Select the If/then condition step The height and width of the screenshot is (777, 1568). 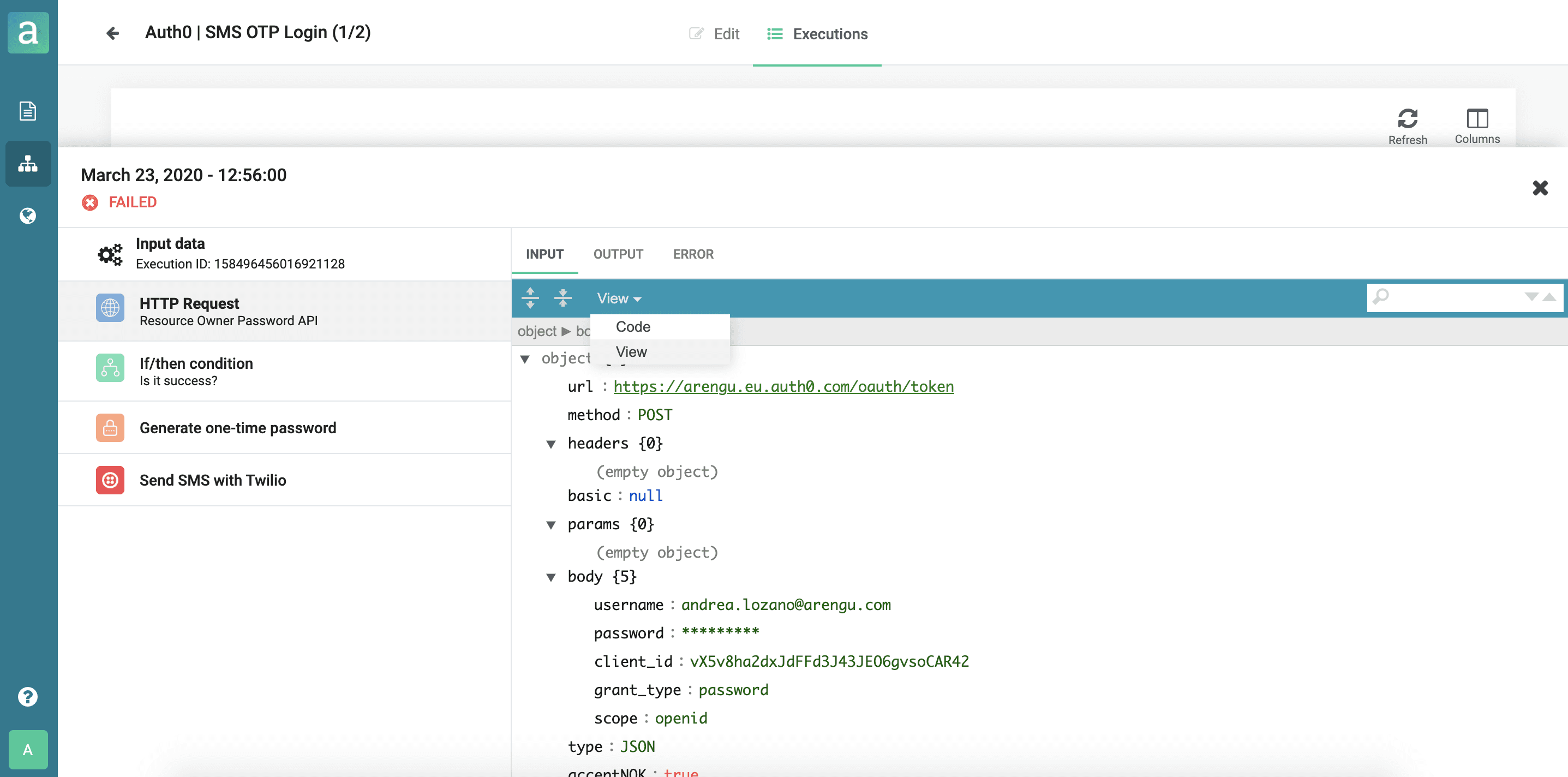[x=284, y=371]
